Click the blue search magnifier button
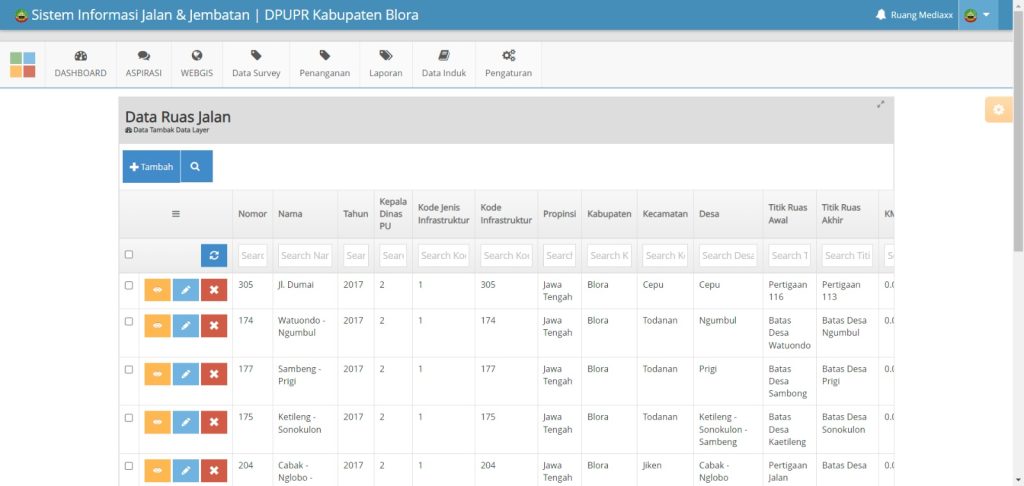 click(196, 167)
